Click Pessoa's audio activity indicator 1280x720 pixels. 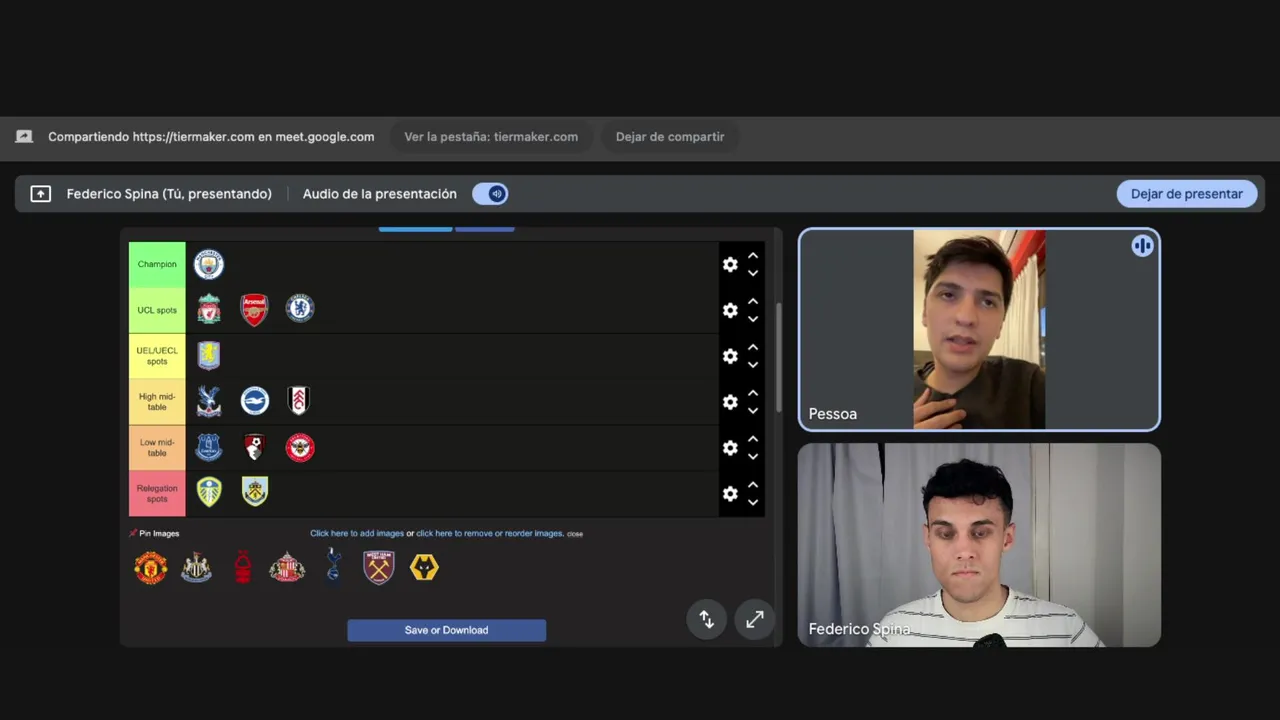coord(1142,246)
